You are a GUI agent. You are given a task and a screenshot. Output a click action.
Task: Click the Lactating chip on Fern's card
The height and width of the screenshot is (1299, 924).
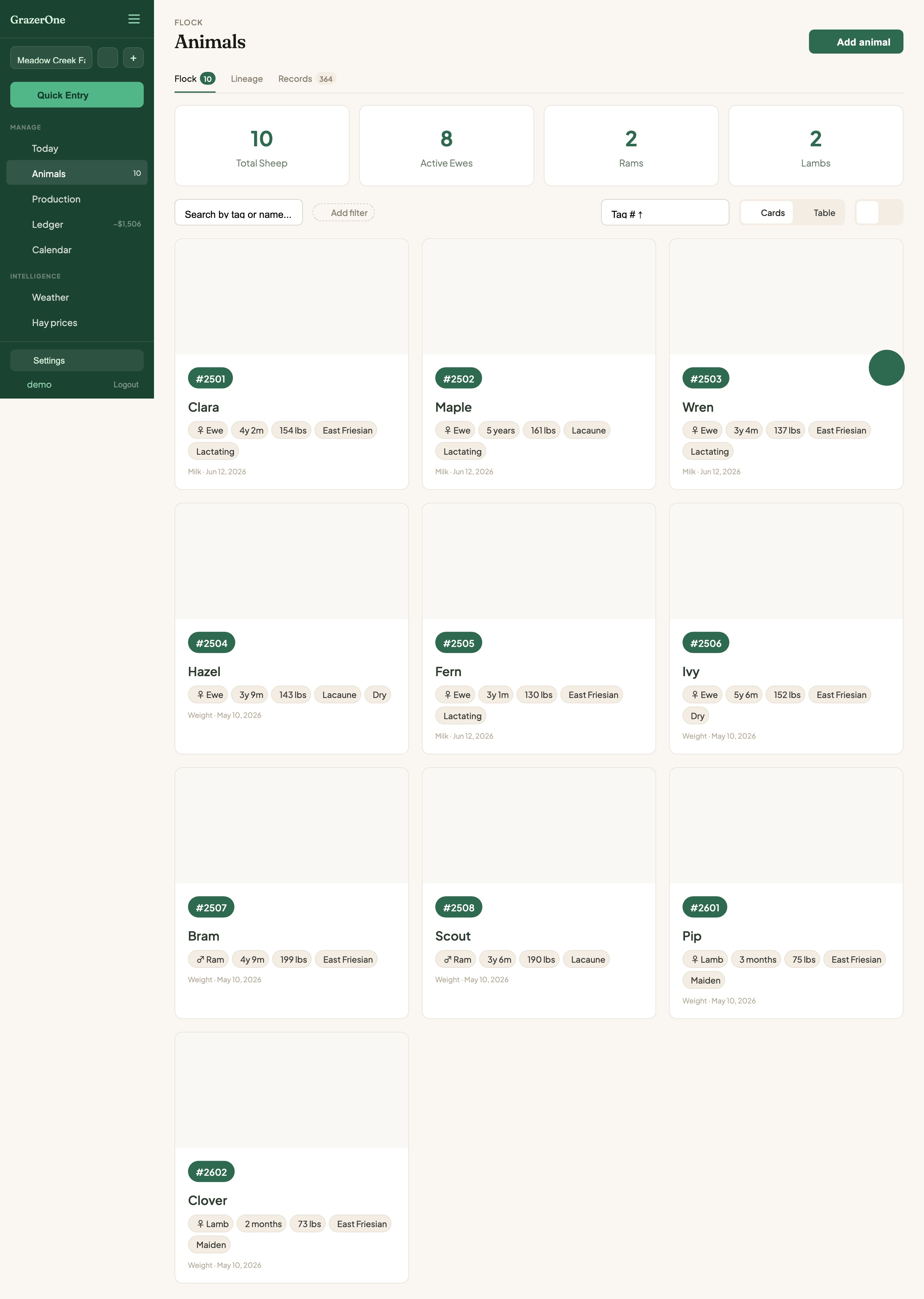(x=461, y=716)
